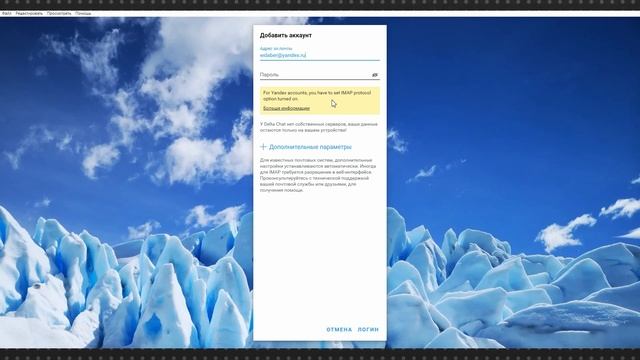
Task: Open the Редактировать menu
Action: pos(29,13)
